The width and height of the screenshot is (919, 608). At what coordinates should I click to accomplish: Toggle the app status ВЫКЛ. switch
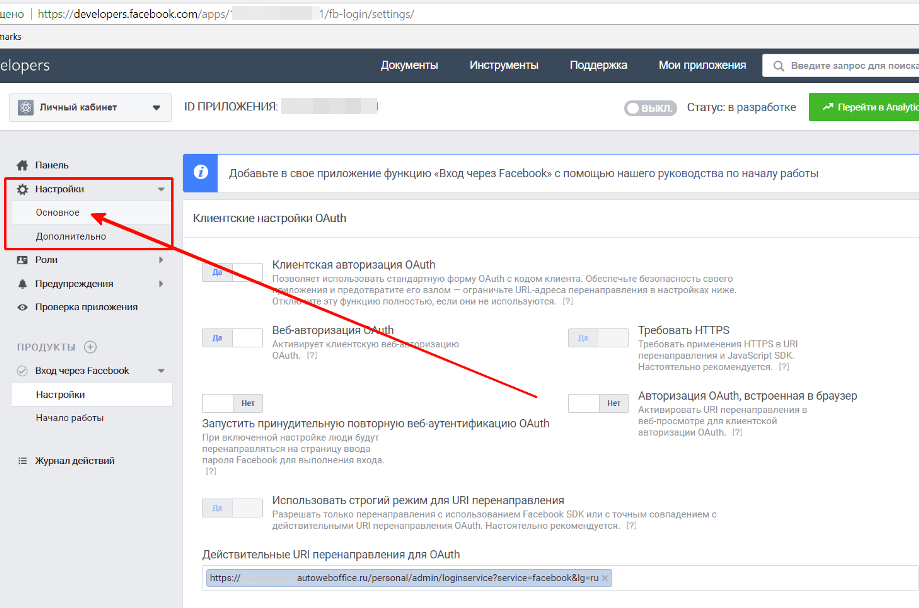tap(650, 108)
